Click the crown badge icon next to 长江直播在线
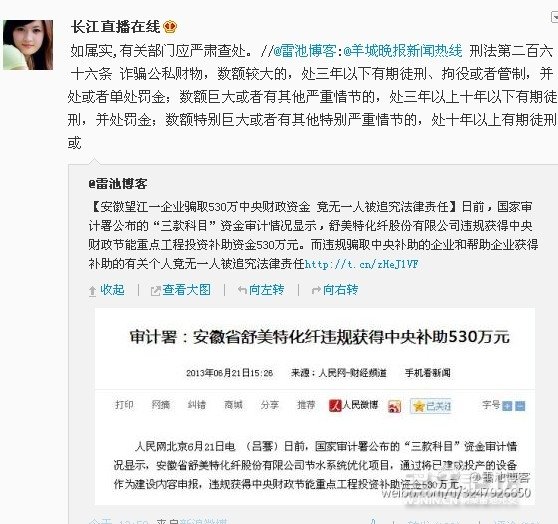 [170, 27]
